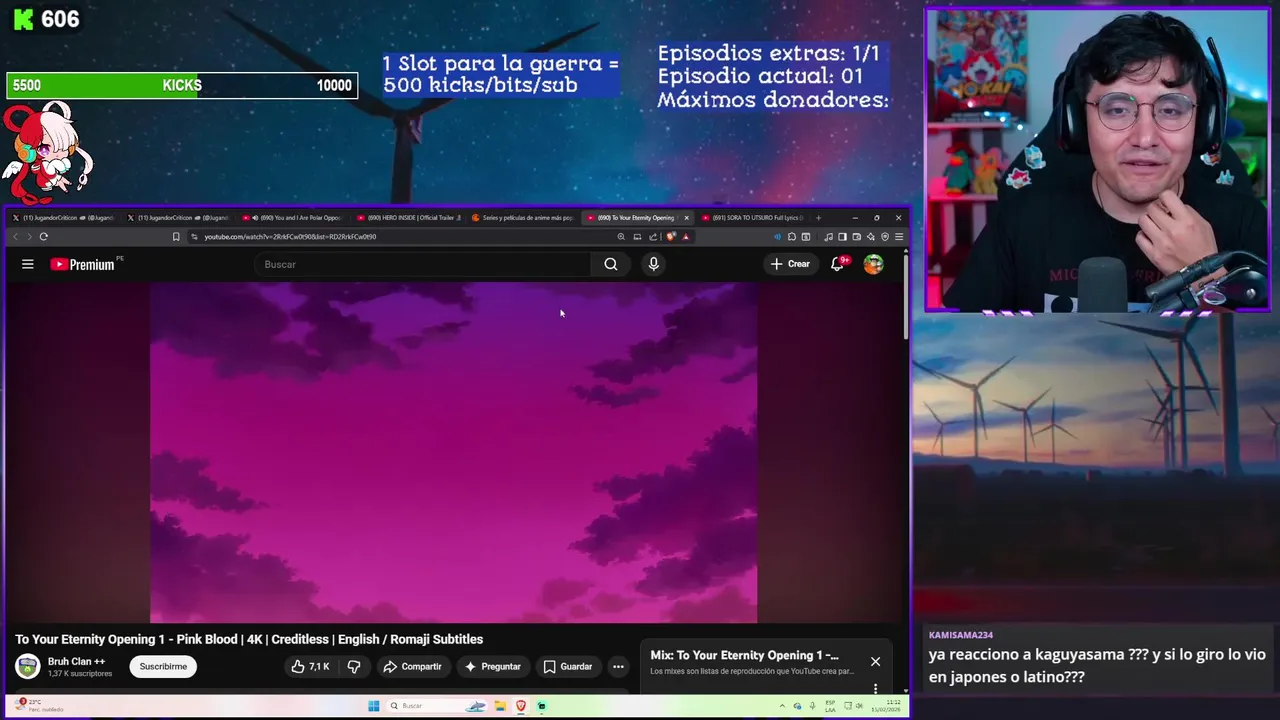
Task: Switch to Series y películas de anime tab
Action: tap(523, 217)
